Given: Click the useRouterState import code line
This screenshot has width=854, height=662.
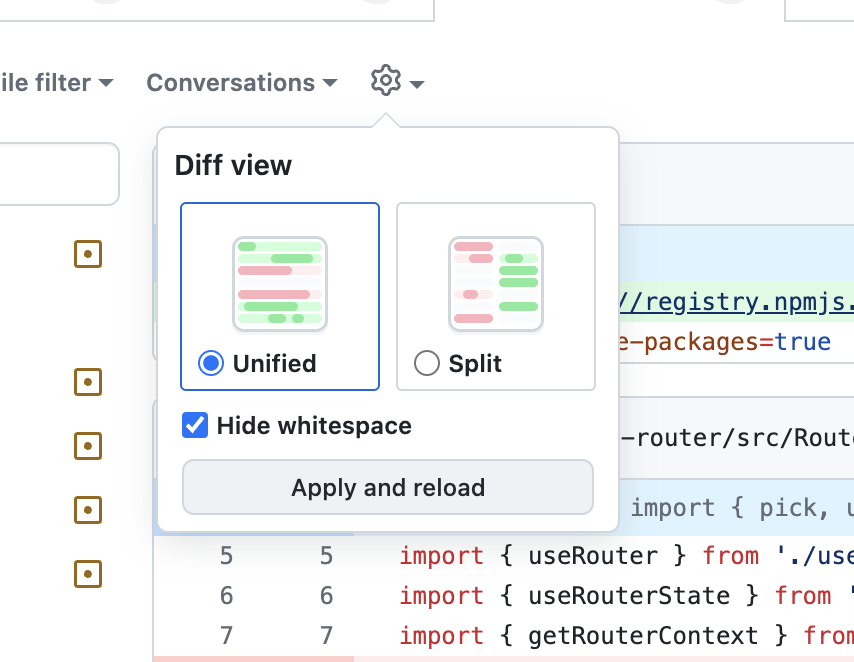Looking at the screenshot, I should click(626, 596).
